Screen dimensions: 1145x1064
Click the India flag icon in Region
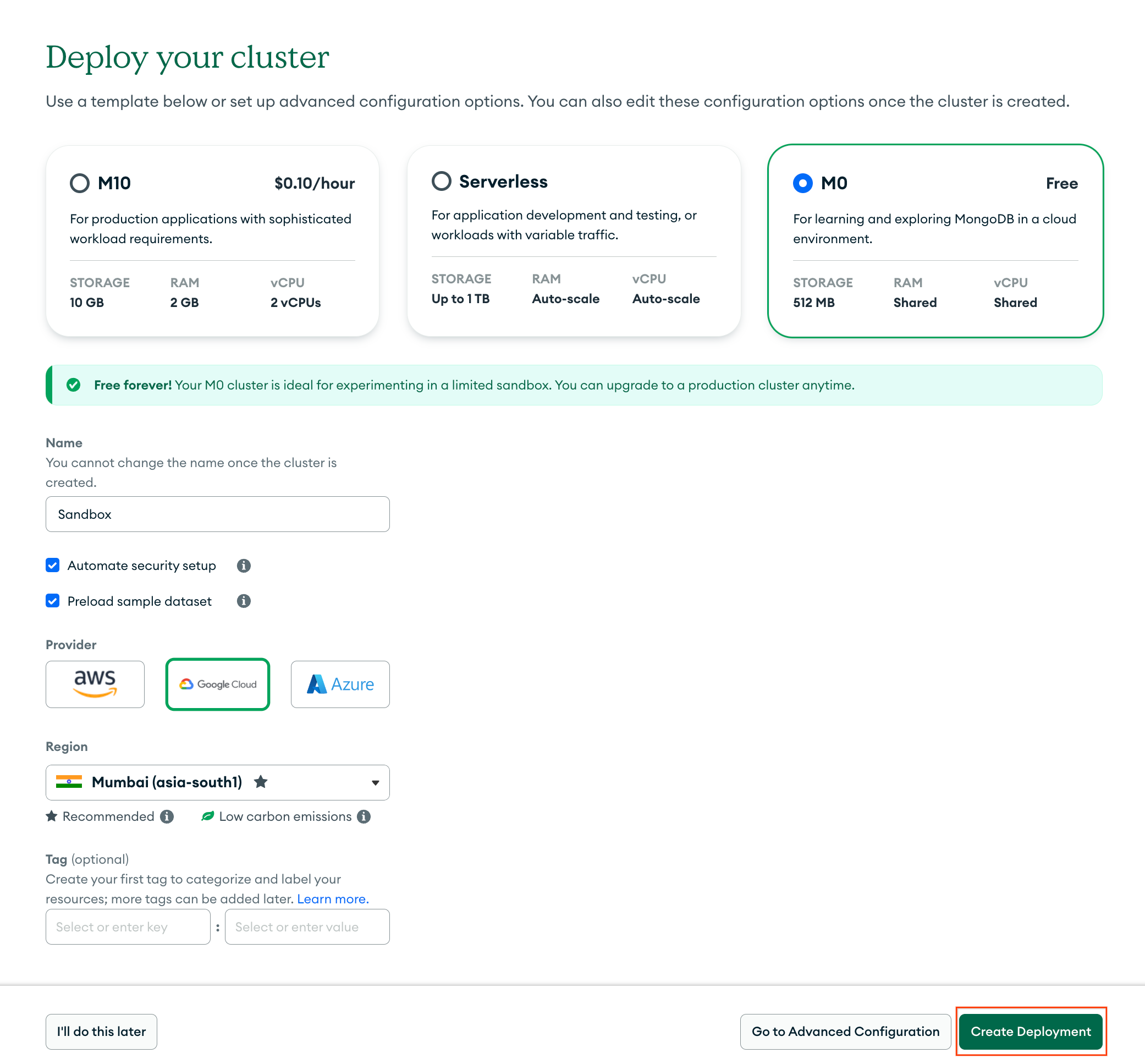(69, 782)
